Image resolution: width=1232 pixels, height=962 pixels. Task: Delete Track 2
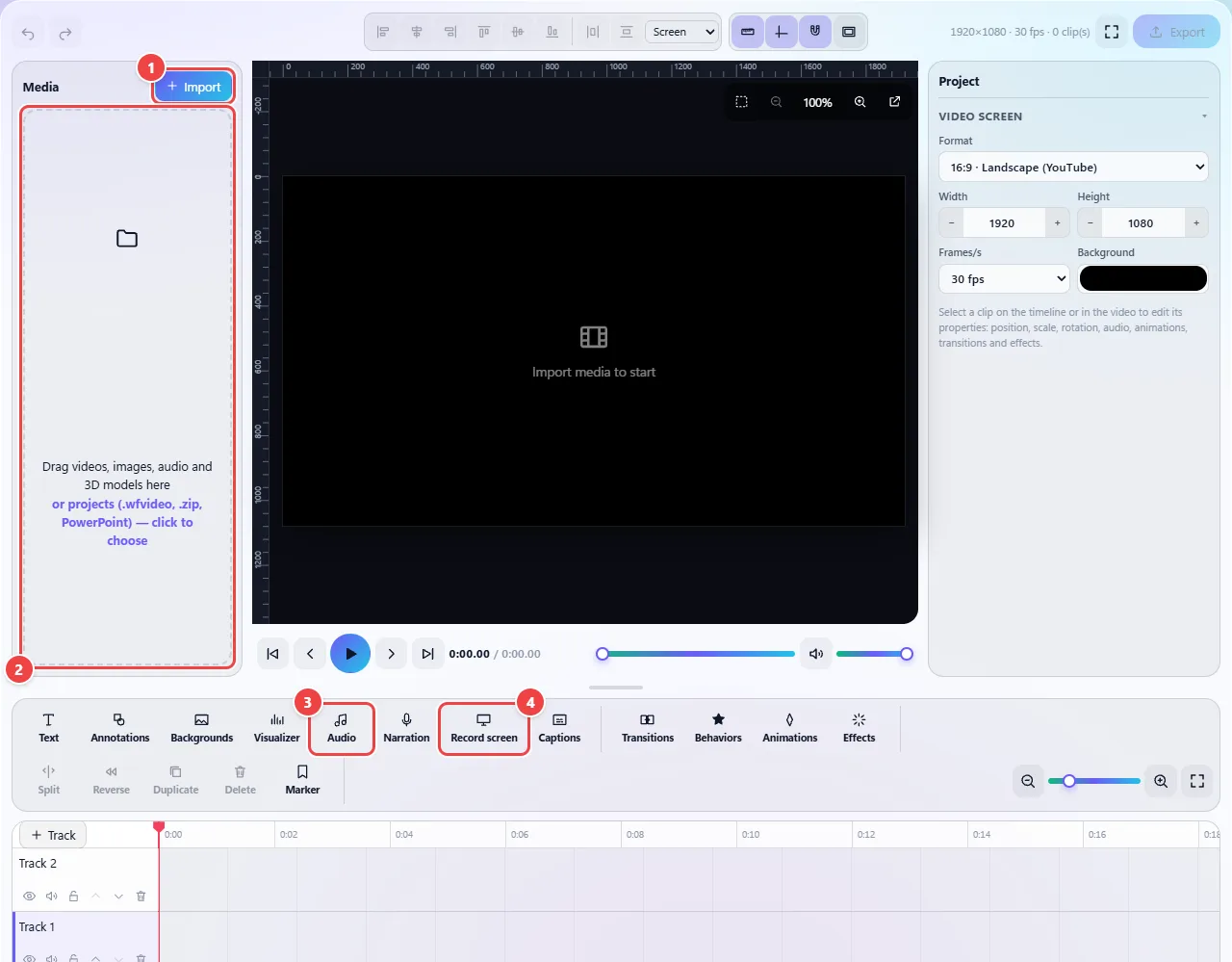pyautogui.click(x=141, y=896)
